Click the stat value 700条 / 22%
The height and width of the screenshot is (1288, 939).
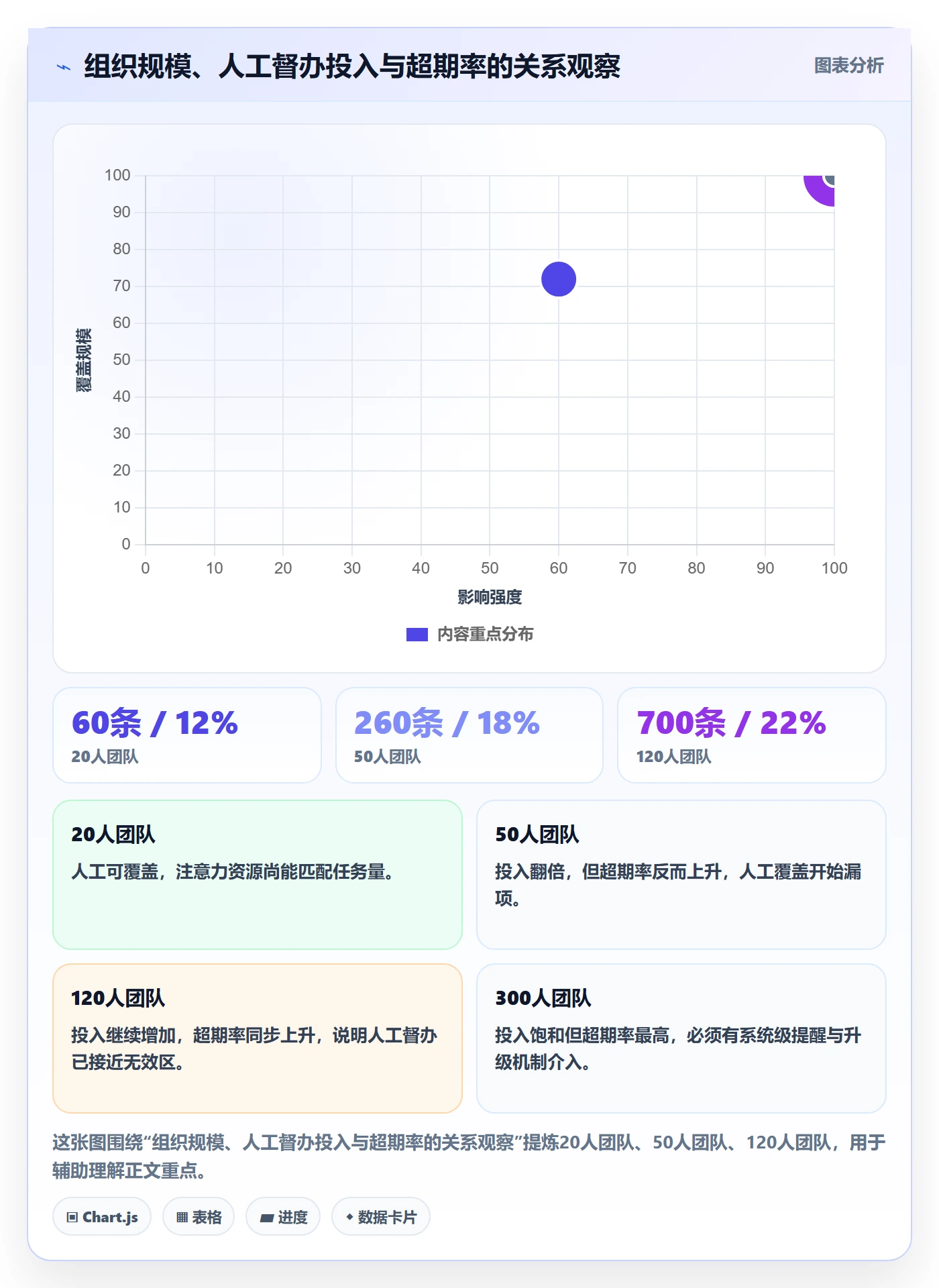pyautogui.click(x=731, y=723)
